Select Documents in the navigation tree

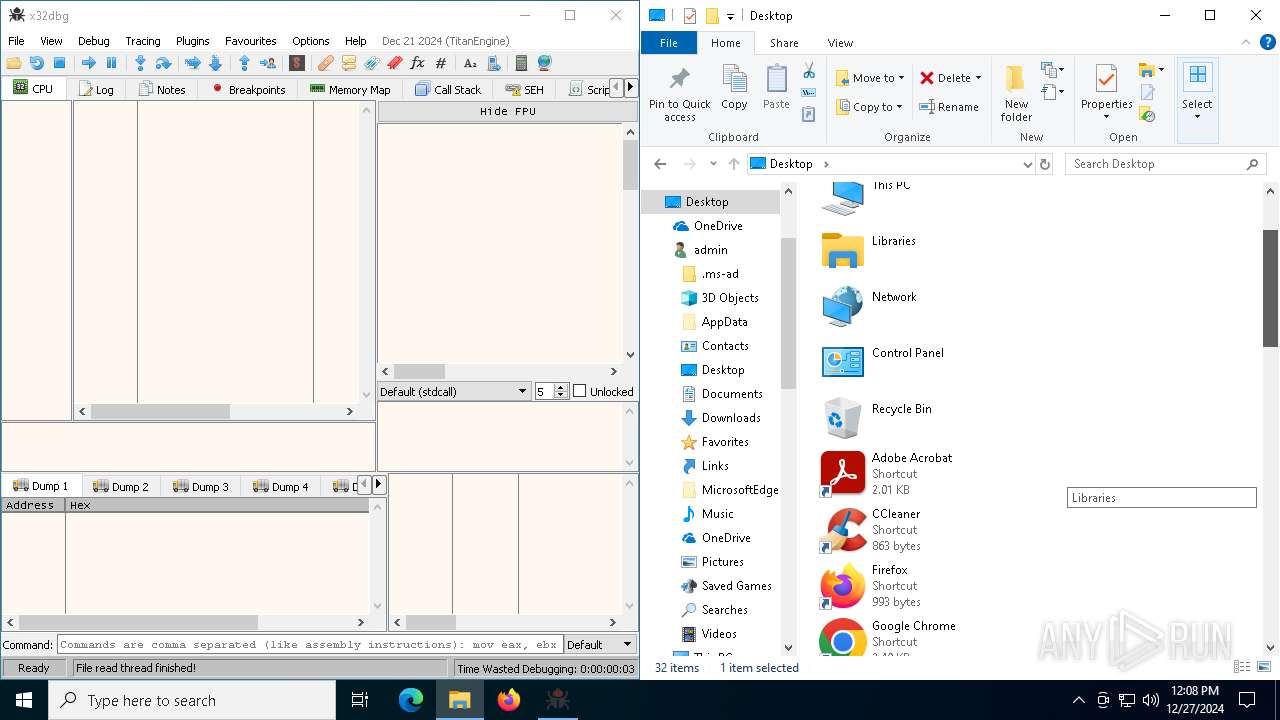pyautogui.click(x=732, y=394)
